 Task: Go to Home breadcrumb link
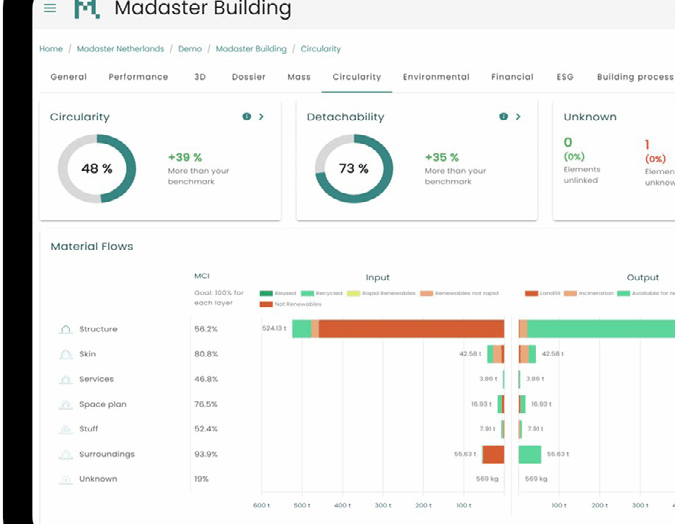[51, 49]
